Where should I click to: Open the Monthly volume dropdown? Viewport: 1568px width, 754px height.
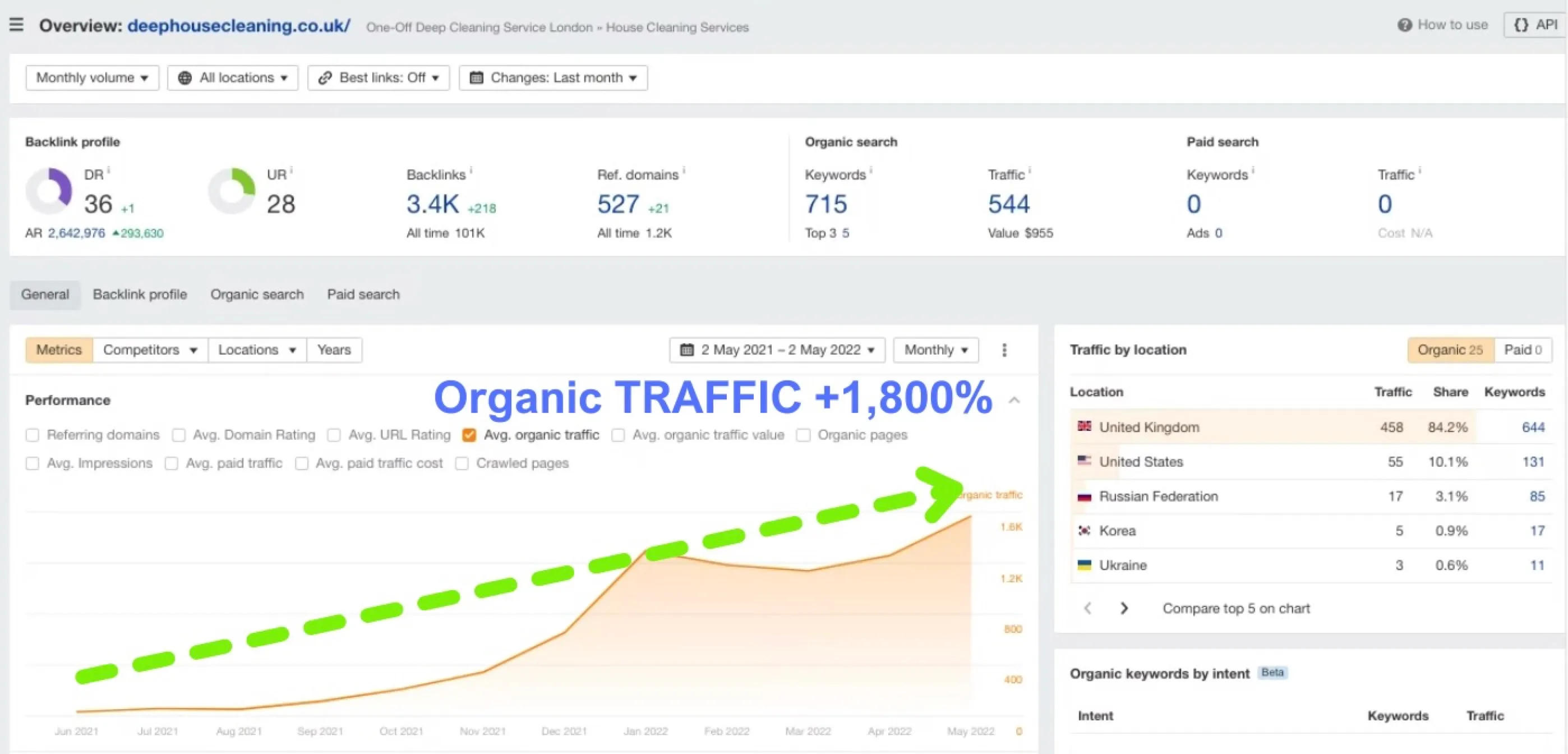coord(92,78)
